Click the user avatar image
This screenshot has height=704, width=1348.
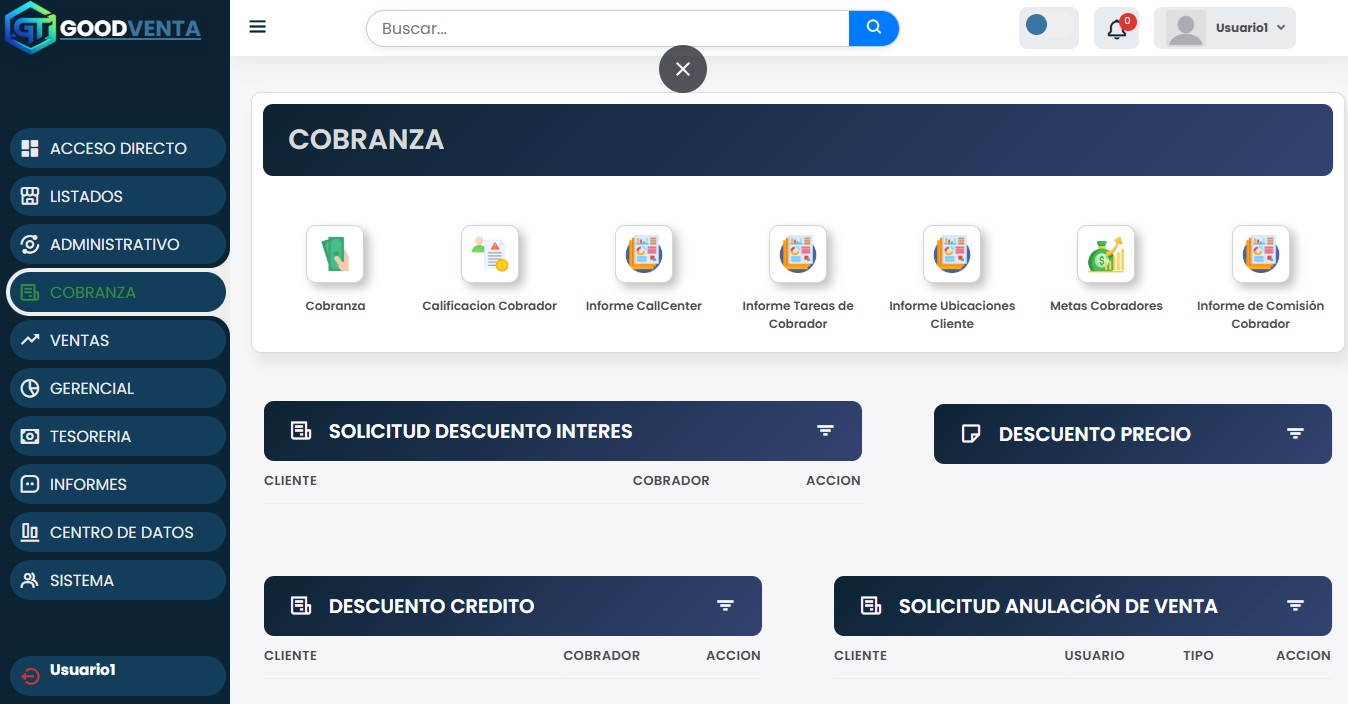(x=1186, y=29)
